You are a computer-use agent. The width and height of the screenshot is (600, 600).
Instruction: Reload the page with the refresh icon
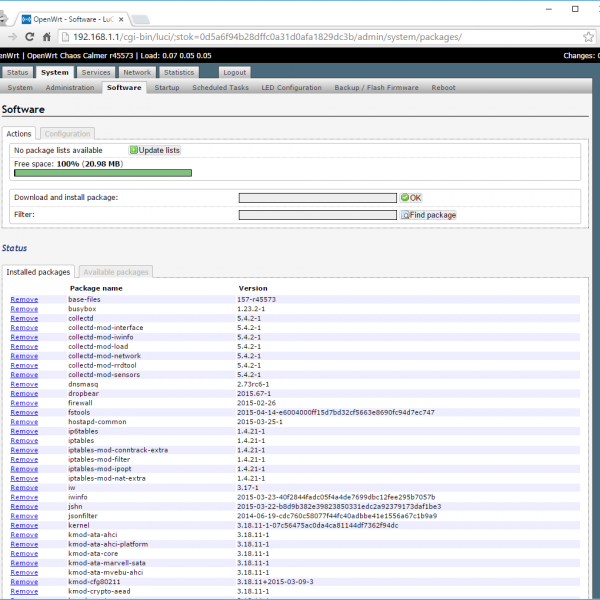click(x=31, y=37)
